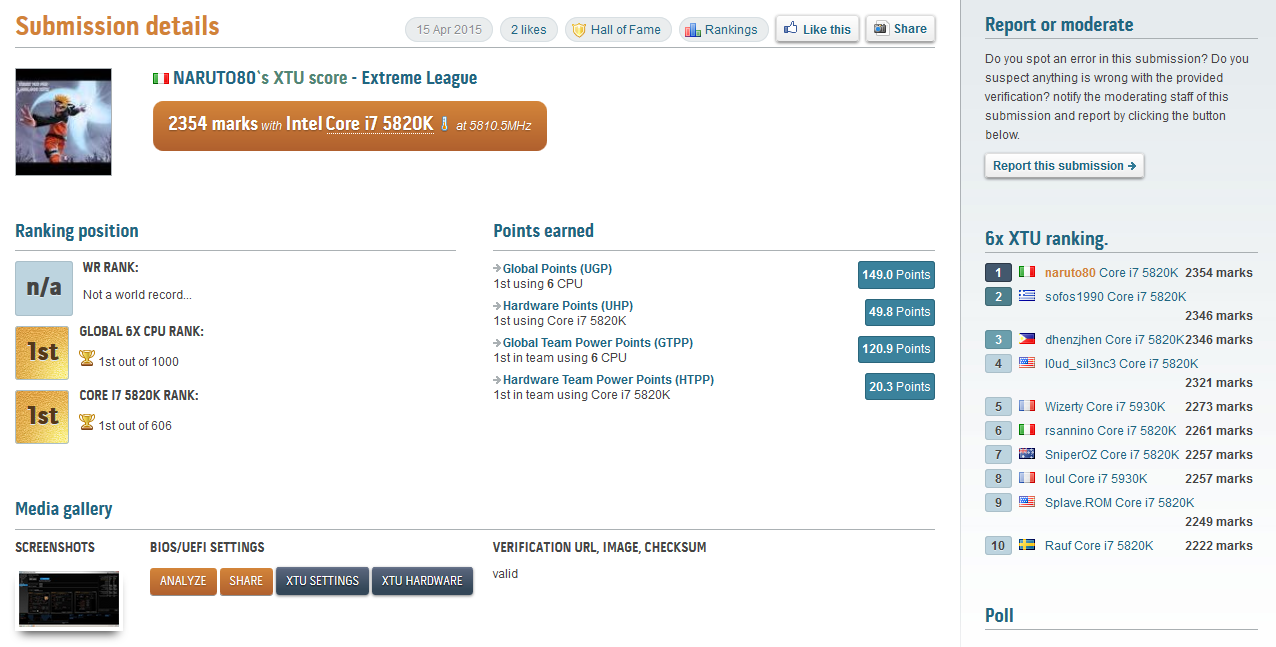Click the Share button icon
The width and height of the screenshot is (1276, 647).
coord(880,29)
